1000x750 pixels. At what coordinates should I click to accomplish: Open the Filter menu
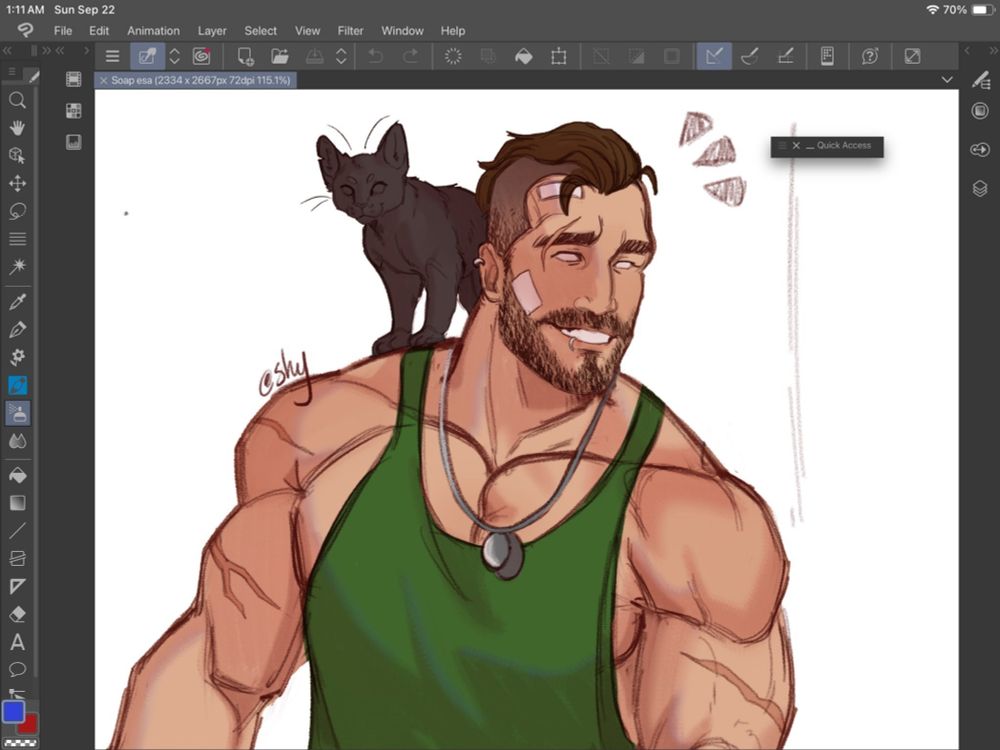click(x=350, y=31)
